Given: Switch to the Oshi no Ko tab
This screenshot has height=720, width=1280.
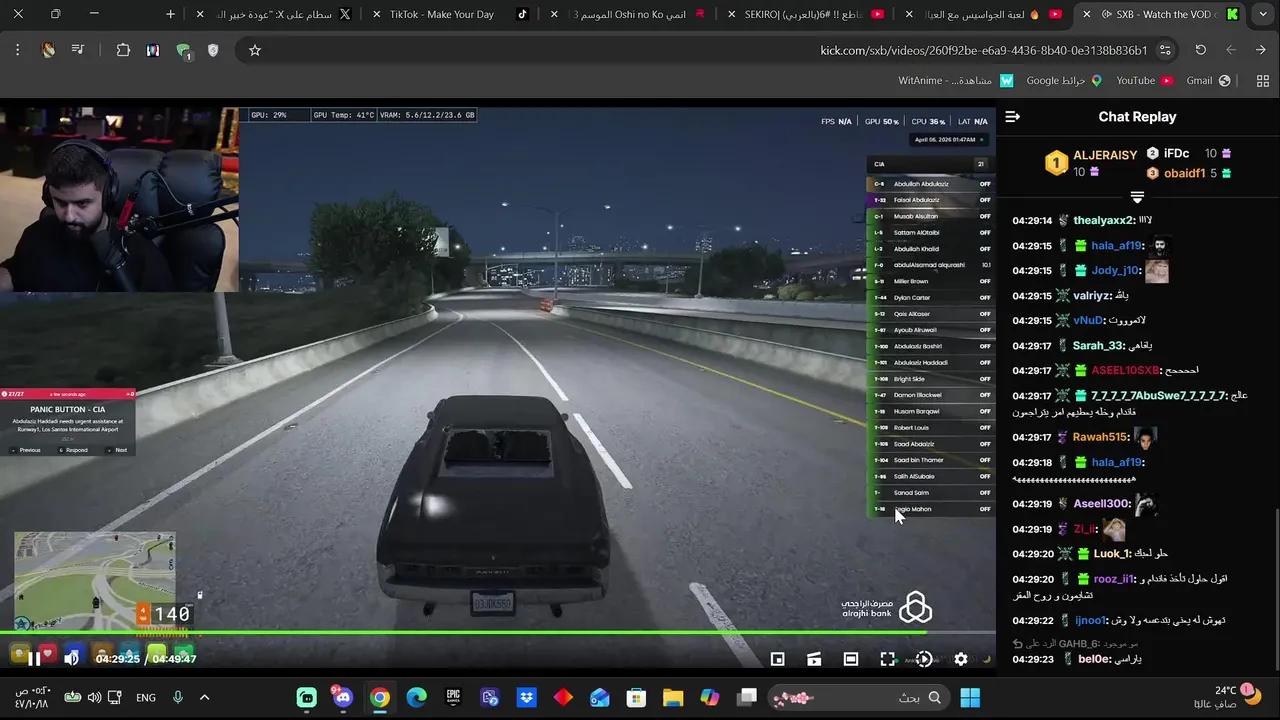Looking at the screenshot, I should click(630, 15).
